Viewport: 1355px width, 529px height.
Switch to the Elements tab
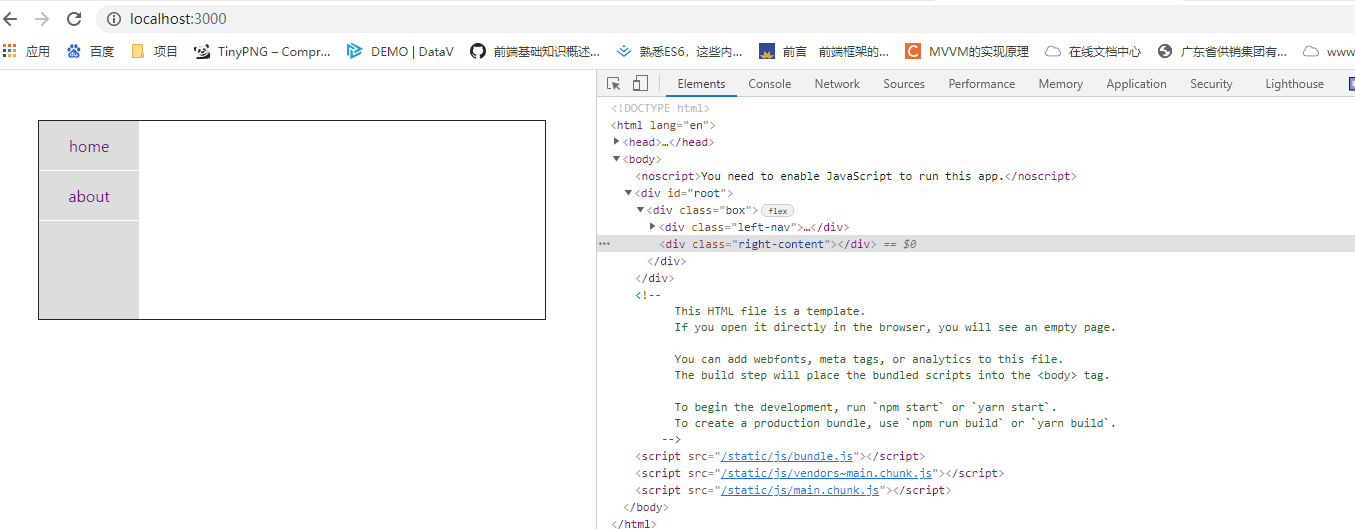point(701,84)
